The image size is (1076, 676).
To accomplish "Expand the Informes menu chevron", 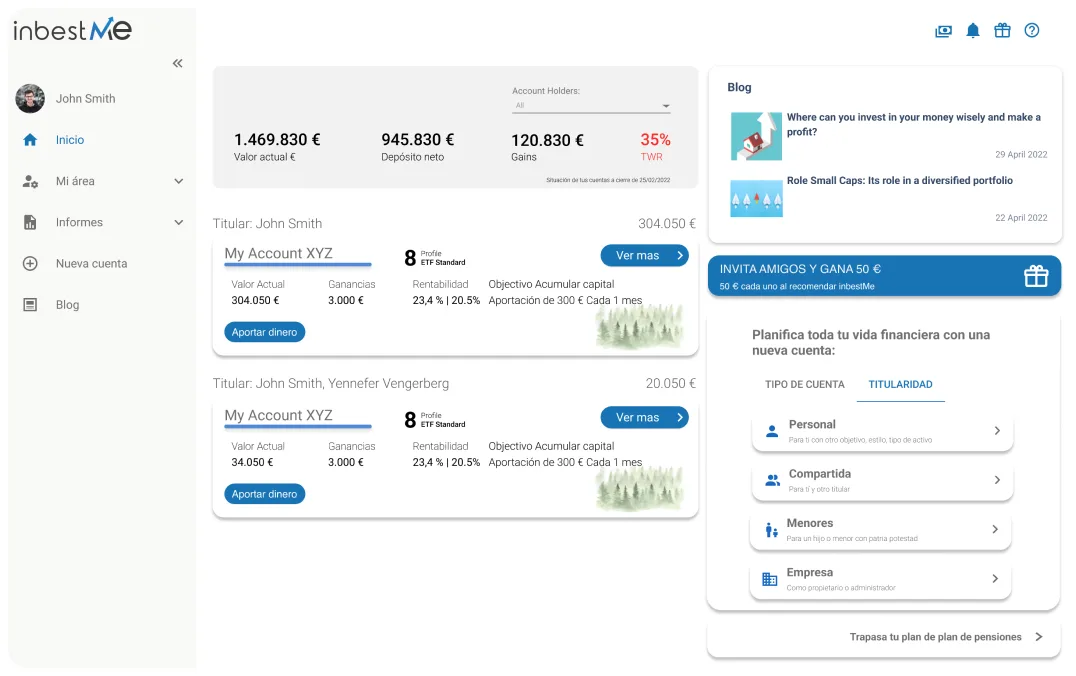I will [178, 222].
